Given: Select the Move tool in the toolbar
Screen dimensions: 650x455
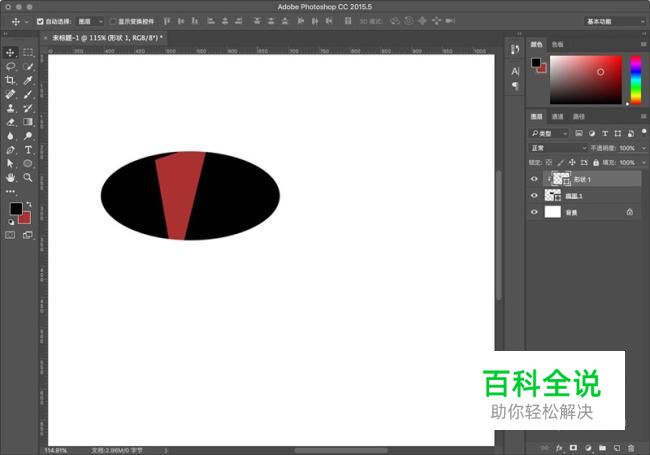Looking at the screenshot, I should coord(10,52).
